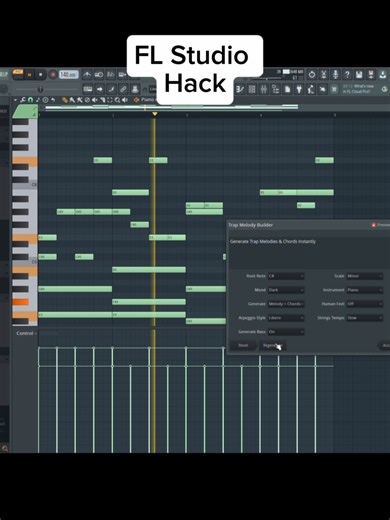Click the playback speaker tool icon
The image size is (390, 520).
[125, 100]
